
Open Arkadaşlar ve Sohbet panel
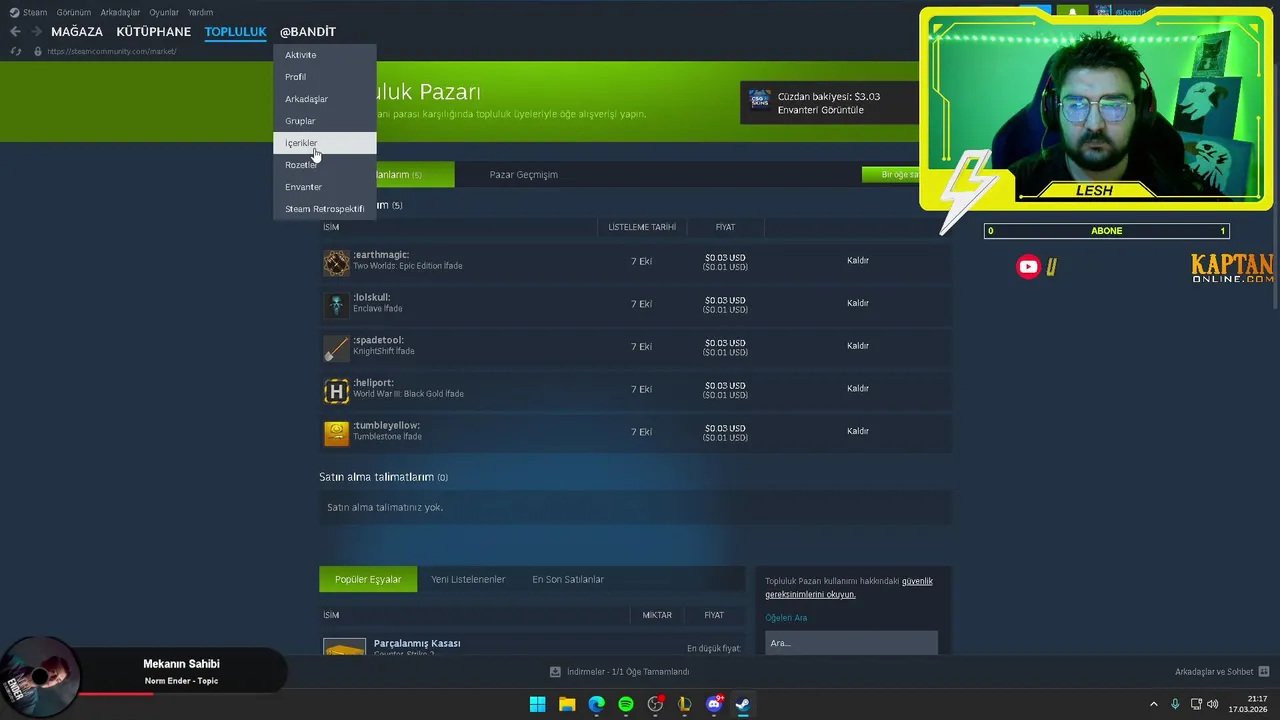(x=1222, y=672)
